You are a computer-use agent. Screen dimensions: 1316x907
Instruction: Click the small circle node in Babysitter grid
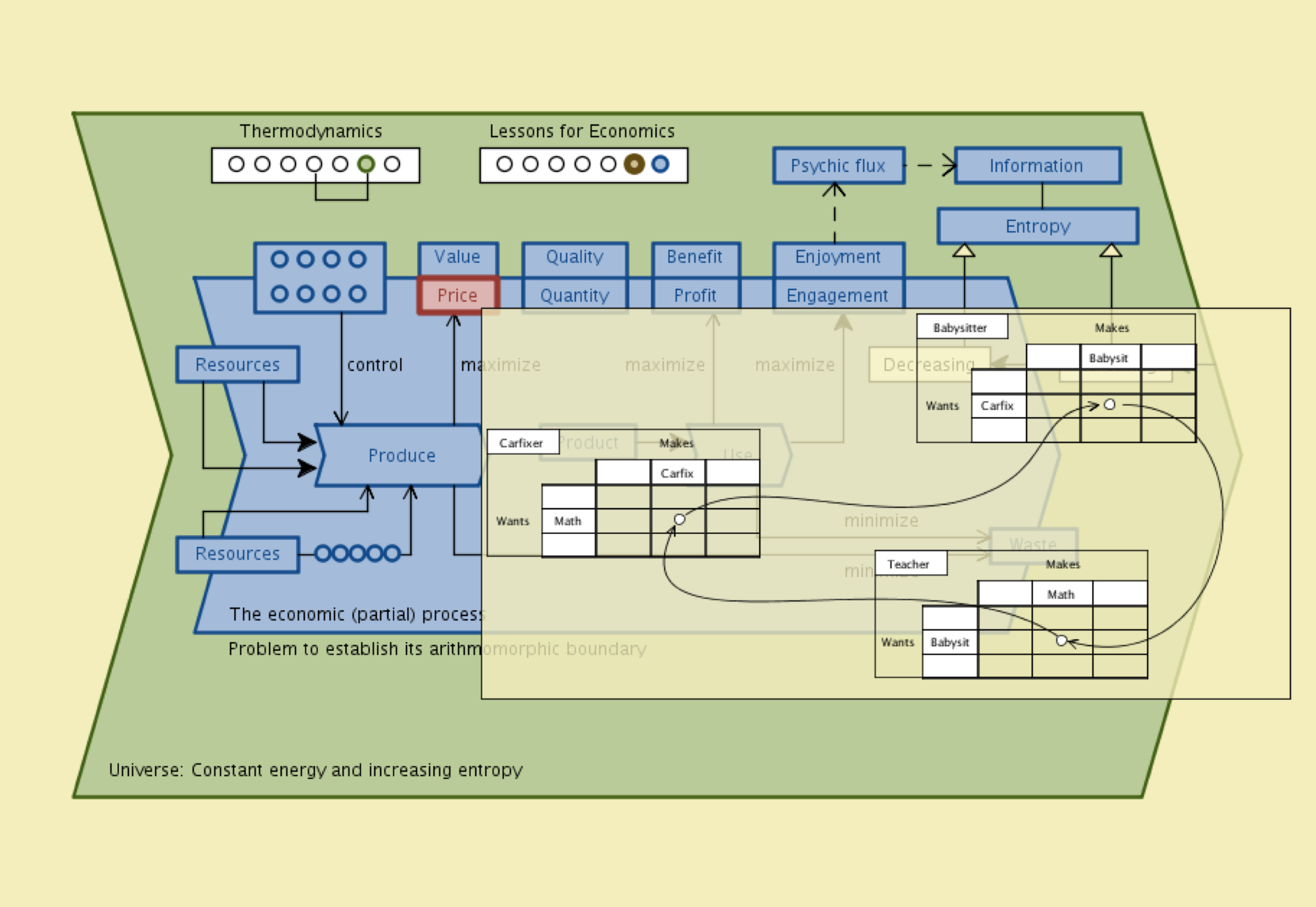click(1109, 405)
